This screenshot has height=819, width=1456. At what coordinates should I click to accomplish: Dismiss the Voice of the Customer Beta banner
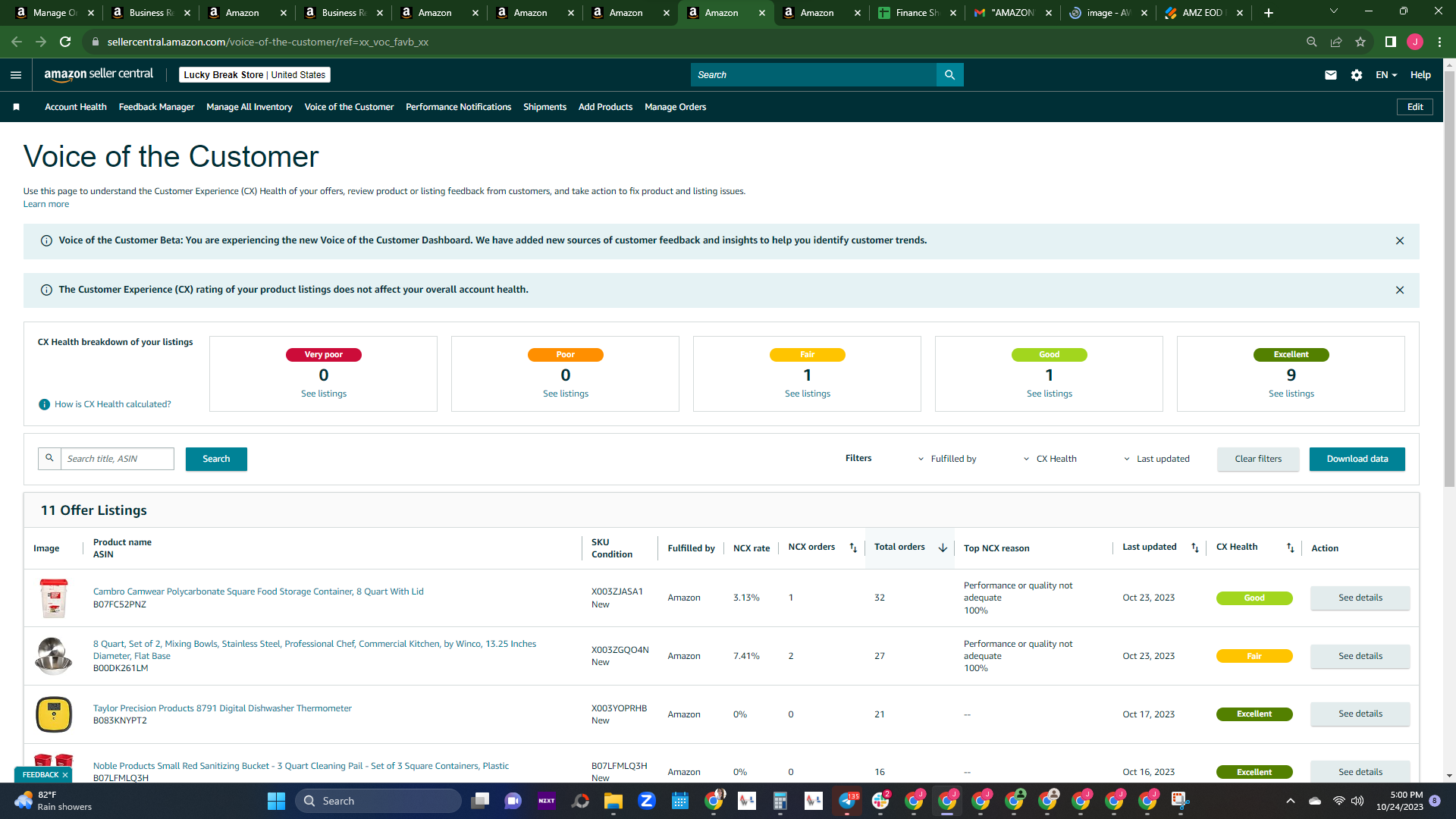point(1400,241)
